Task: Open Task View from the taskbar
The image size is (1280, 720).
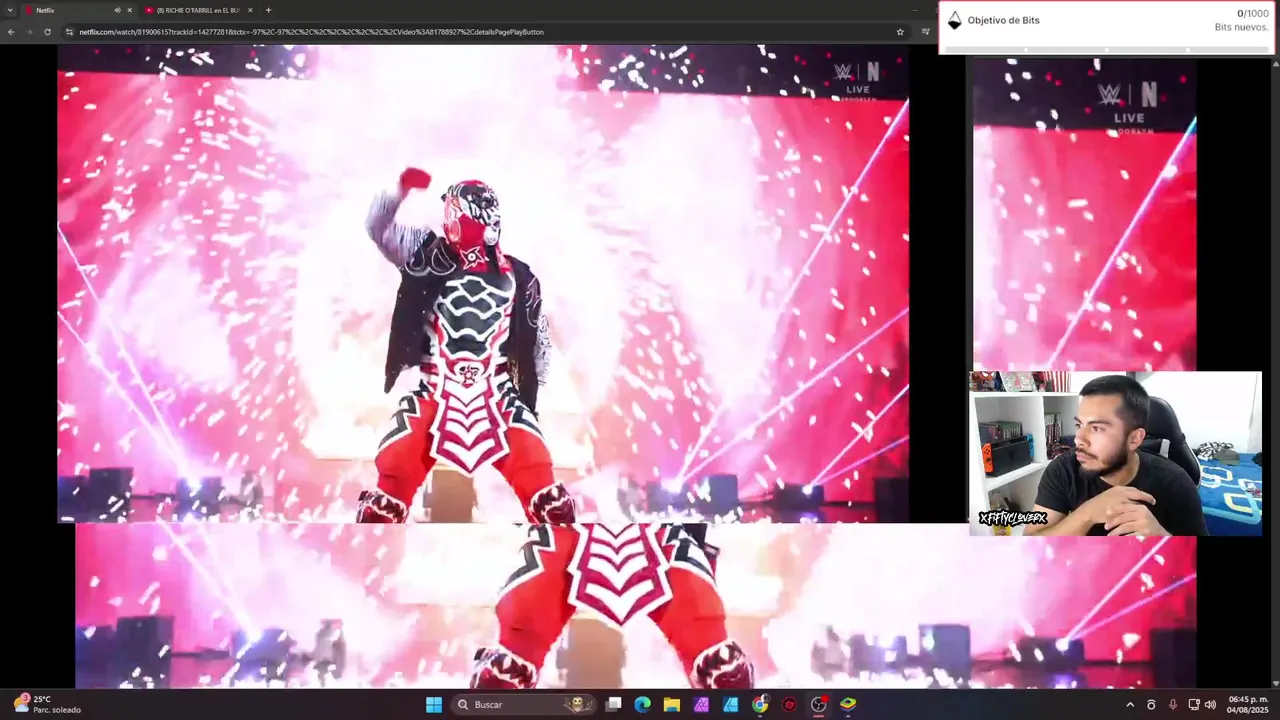Action: coord(613,705)
